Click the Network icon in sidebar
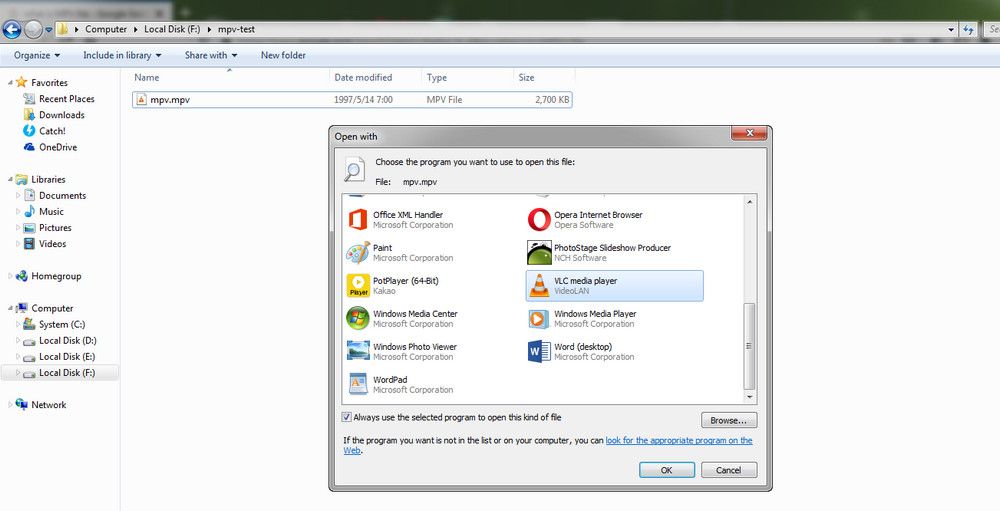1000x511 pixels. tap(22, 404)
